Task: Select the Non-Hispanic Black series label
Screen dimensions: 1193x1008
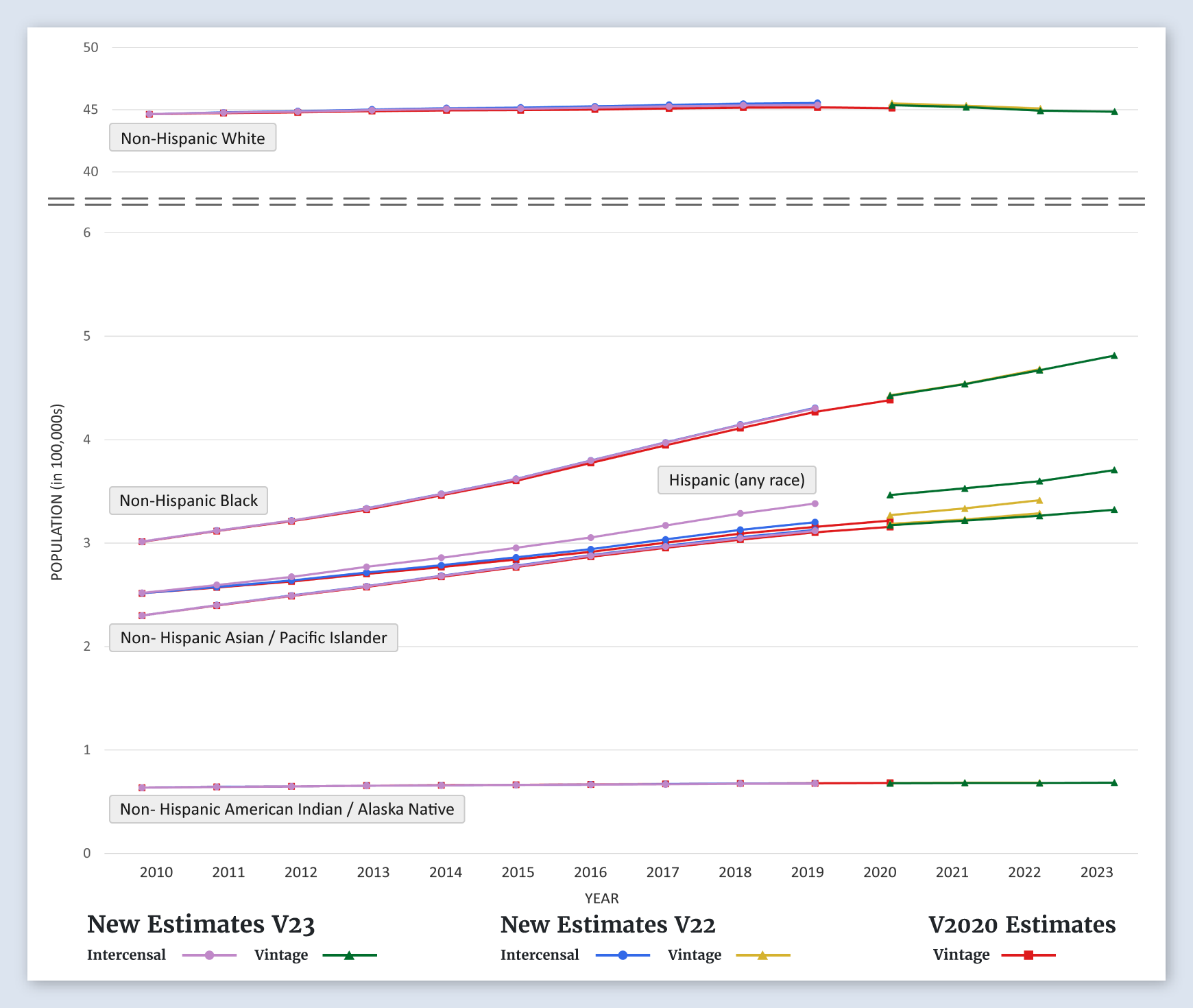Action: click(189, 501)
